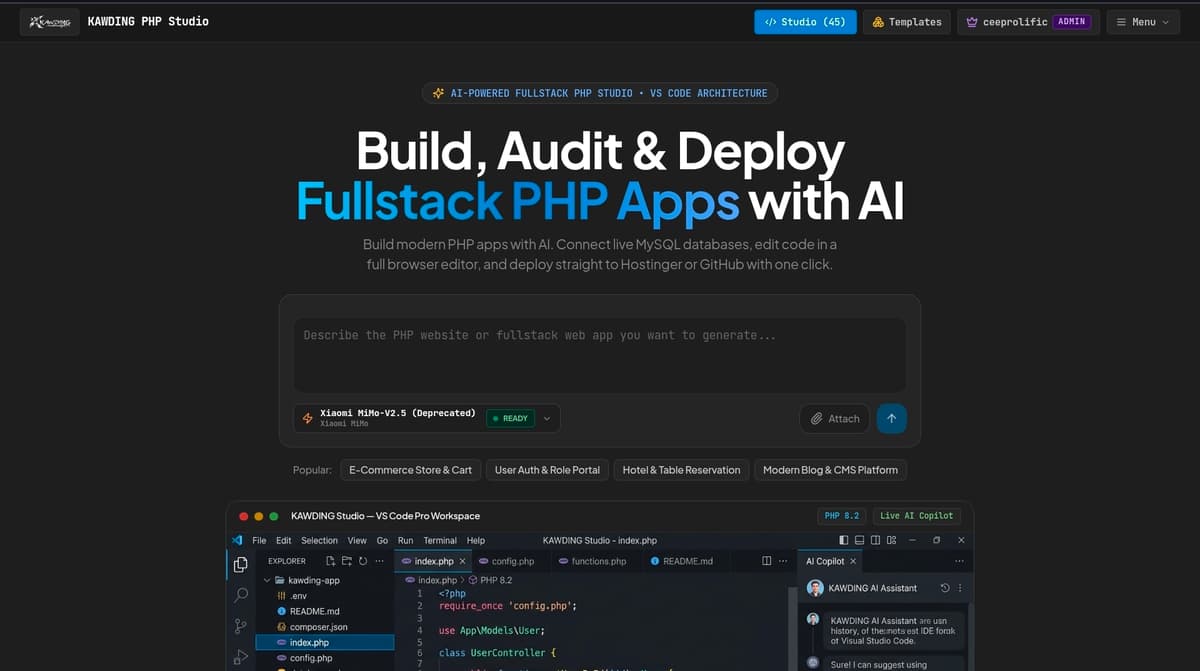Click the New Folder icon in Explorer
1200x671 pixels.
pos(347,561)
